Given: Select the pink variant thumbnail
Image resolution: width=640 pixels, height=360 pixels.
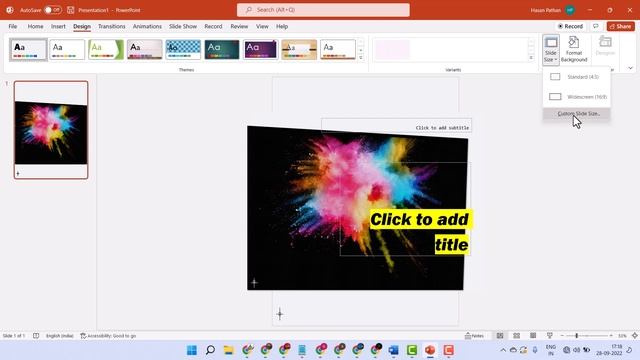Looking at the screenshot, I should pyautogui.click(x=392, y=49).
